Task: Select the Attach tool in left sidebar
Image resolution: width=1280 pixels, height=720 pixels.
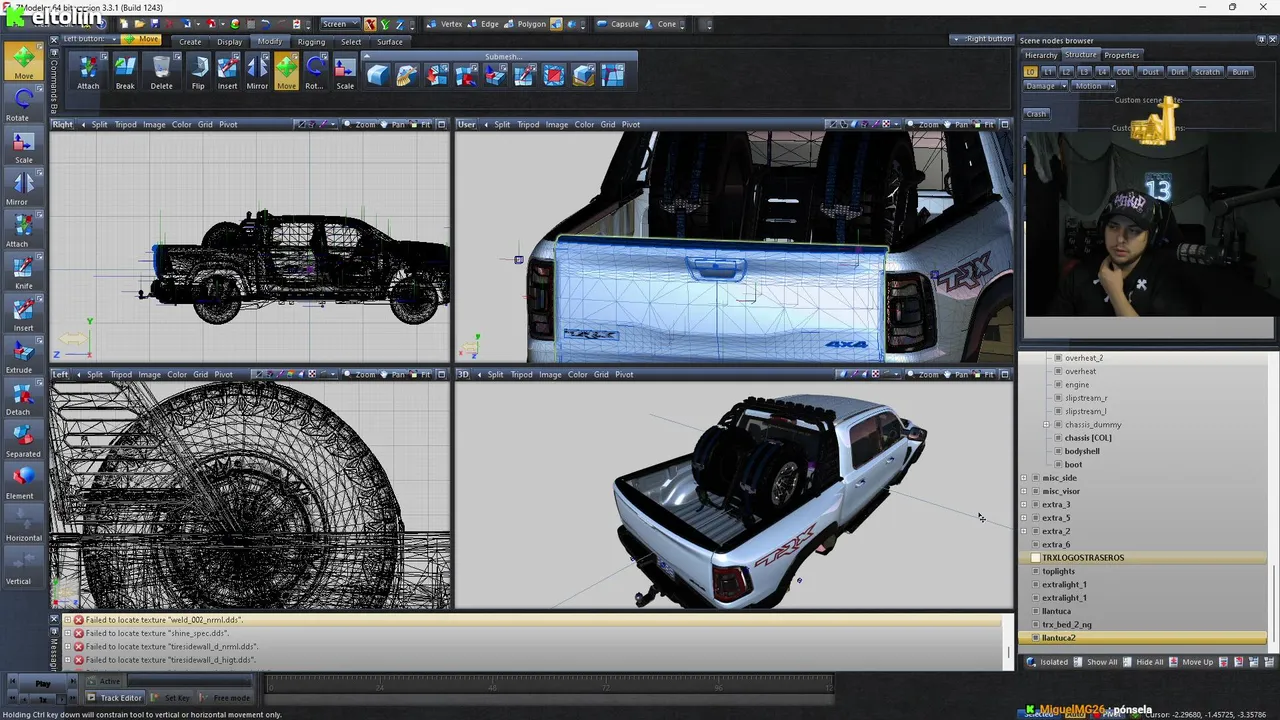Action: [23, 230]
